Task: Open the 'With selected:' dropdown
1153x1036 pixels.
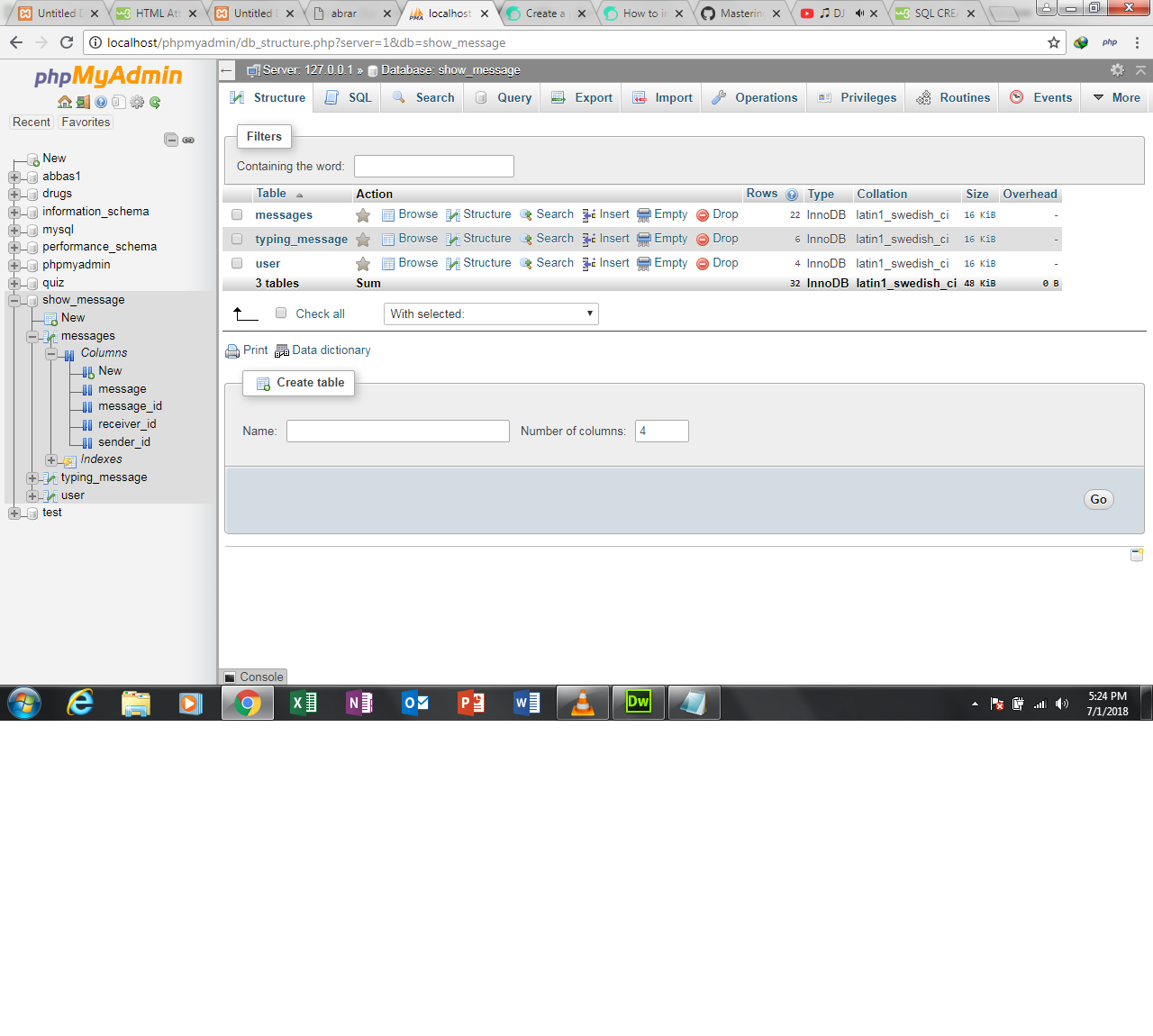Action: pyautogui.click(x=491, y=314)
